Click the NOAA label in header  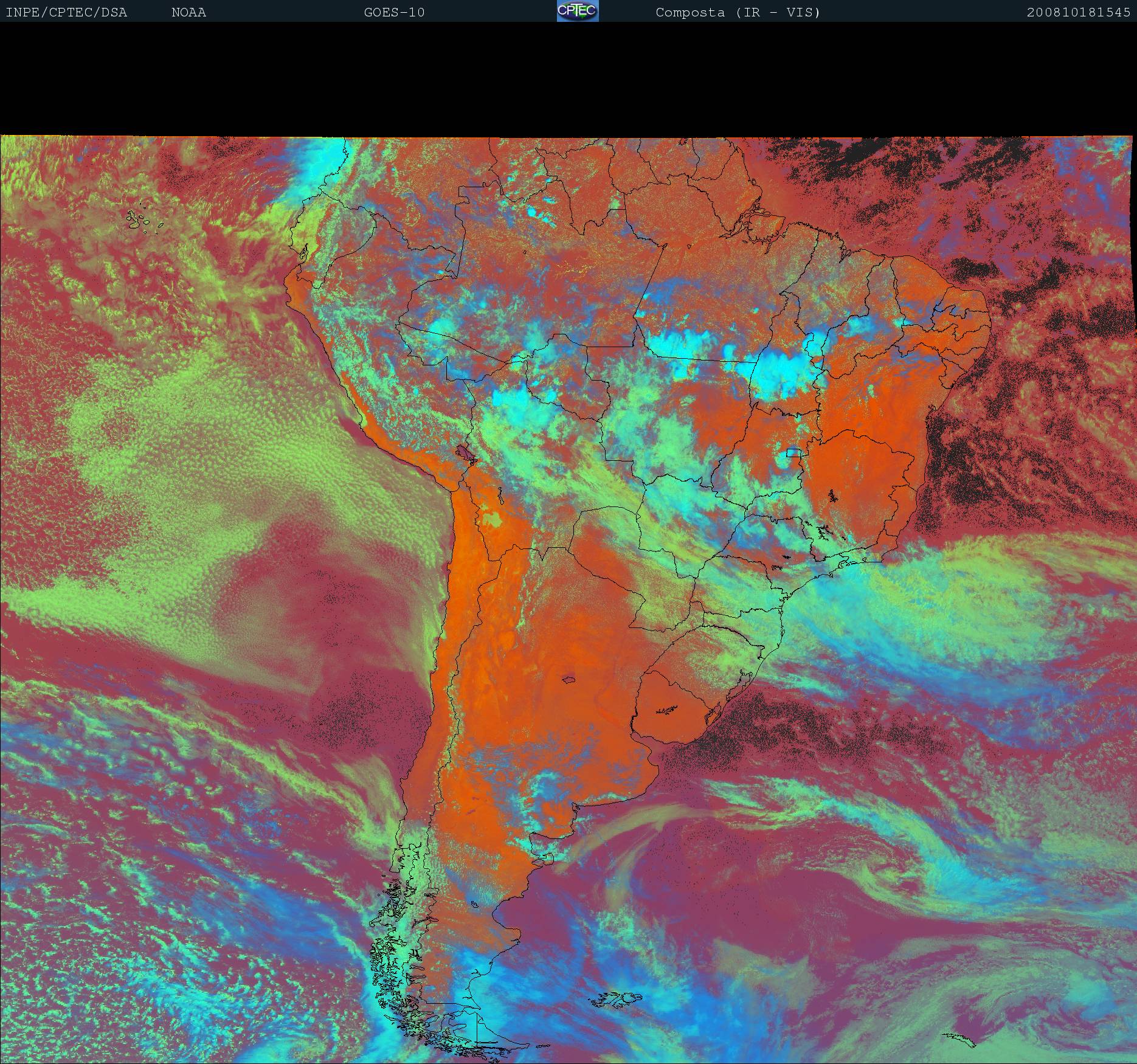pyautogui.click(x=188, y=12)
